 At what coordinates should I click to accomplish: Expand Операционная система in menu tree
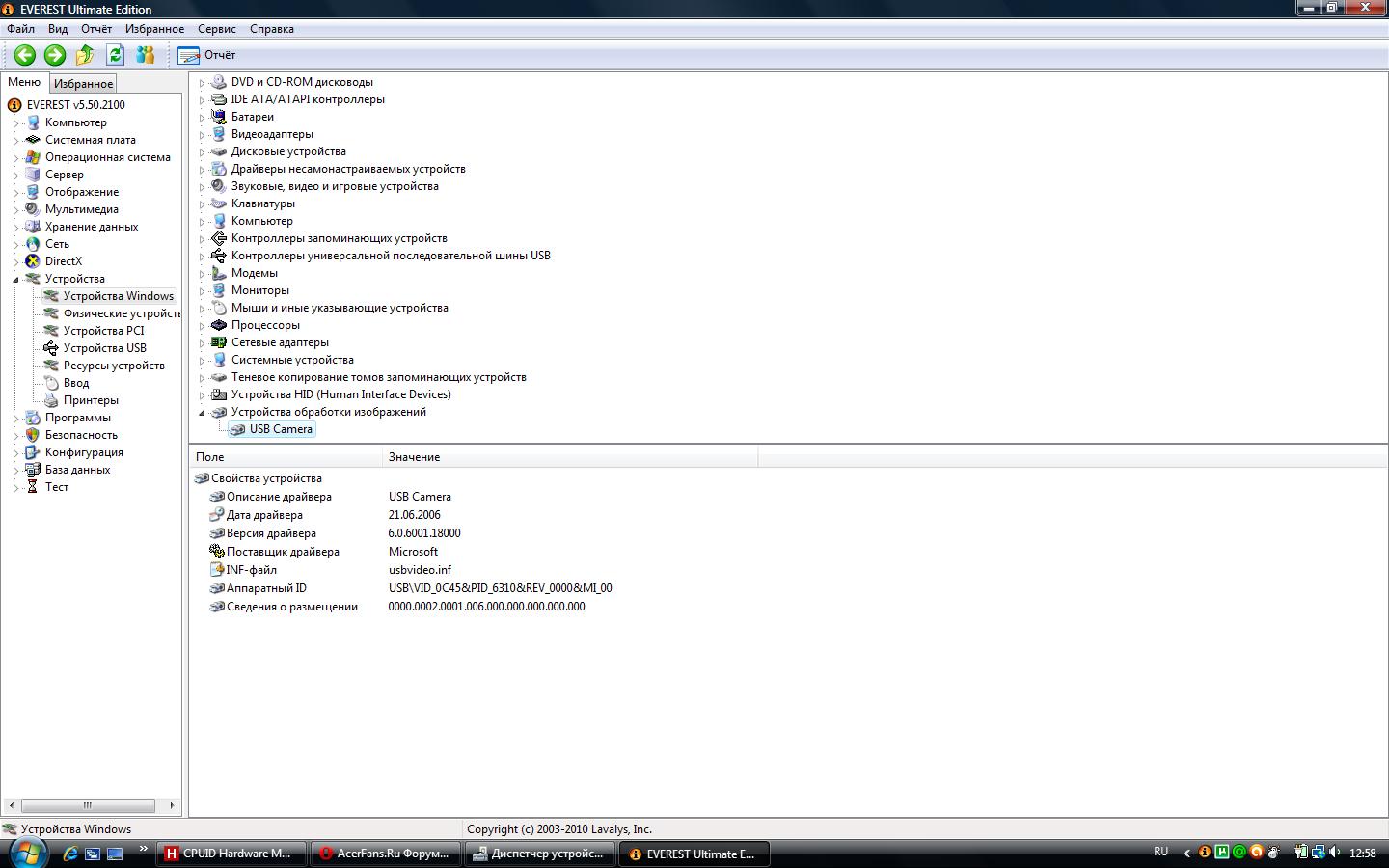pos(15,158)
